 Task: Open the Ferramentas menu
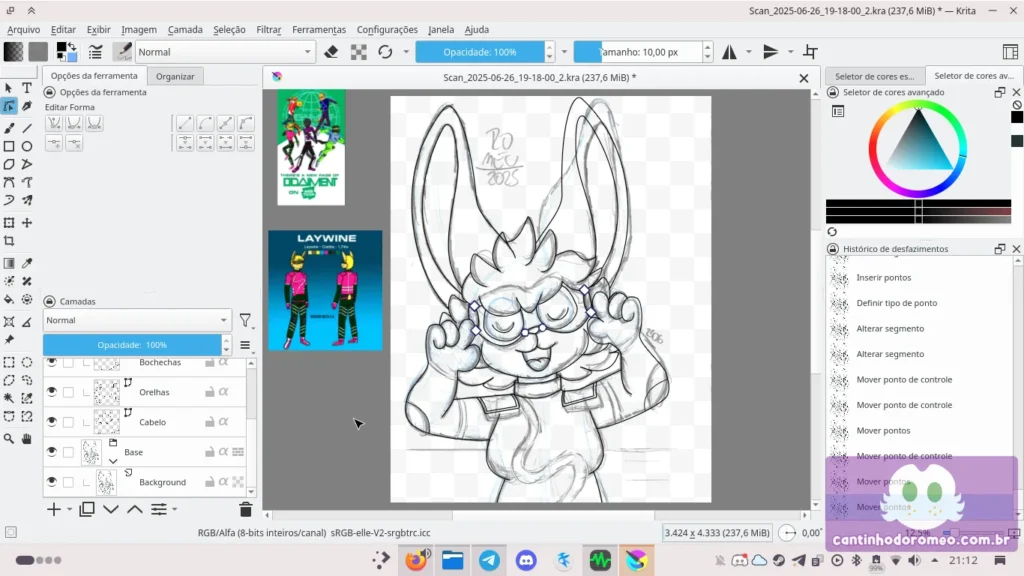319,29
